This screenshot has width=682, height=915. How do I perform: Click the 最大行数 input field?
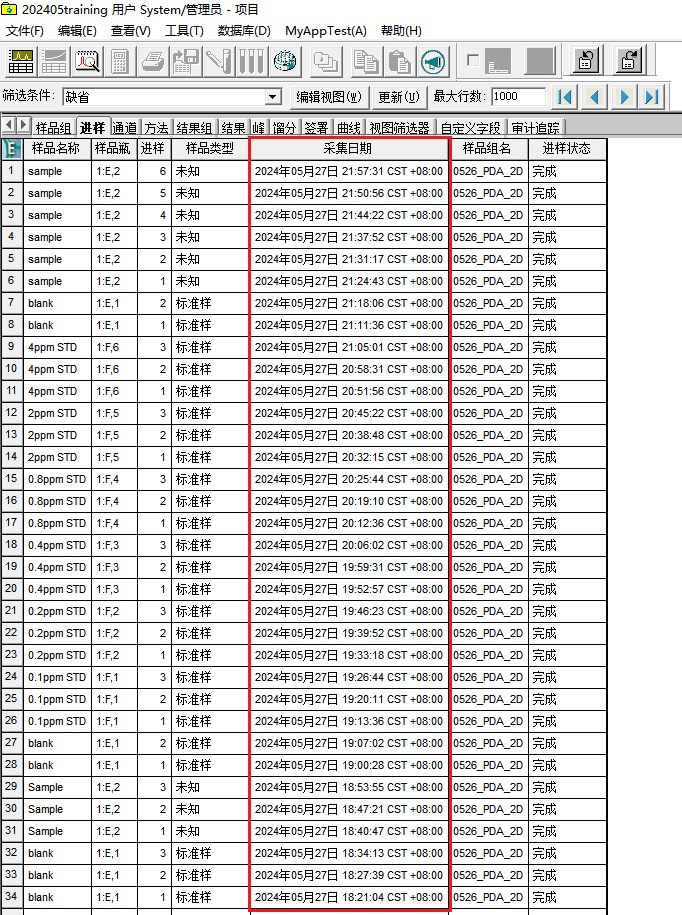point(519,96)
